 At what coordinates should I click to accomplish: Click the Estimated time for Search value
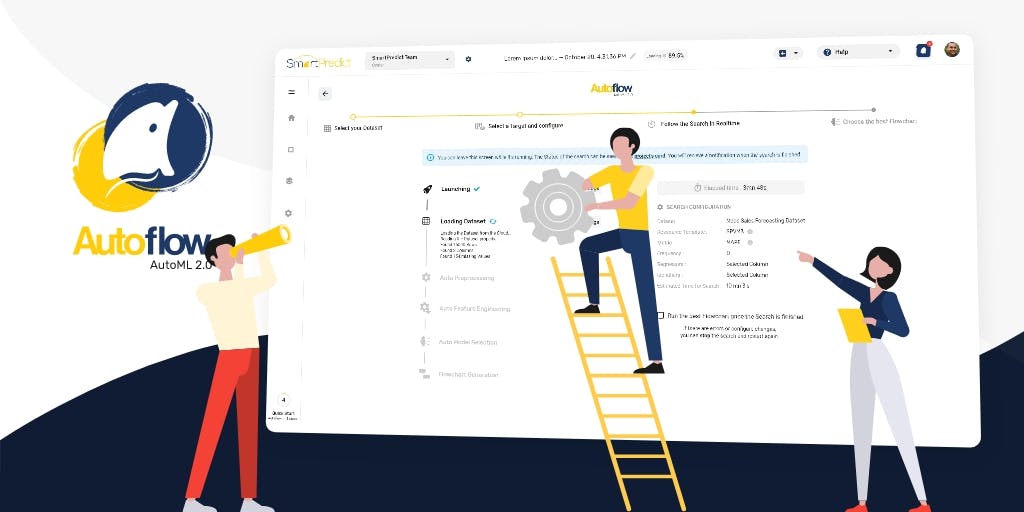point(737,286)
